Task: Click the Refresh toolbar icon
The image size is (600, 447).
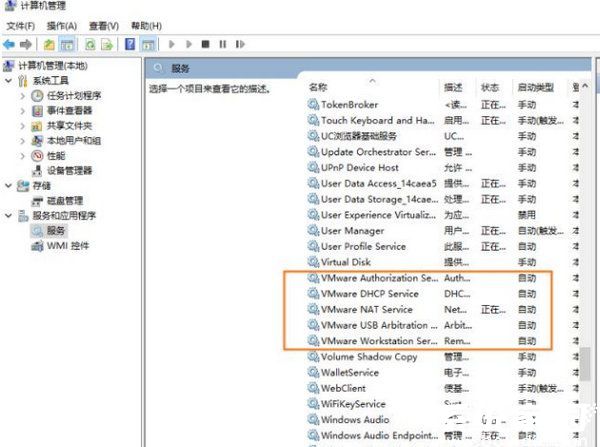Action: [x=90, y=44]
